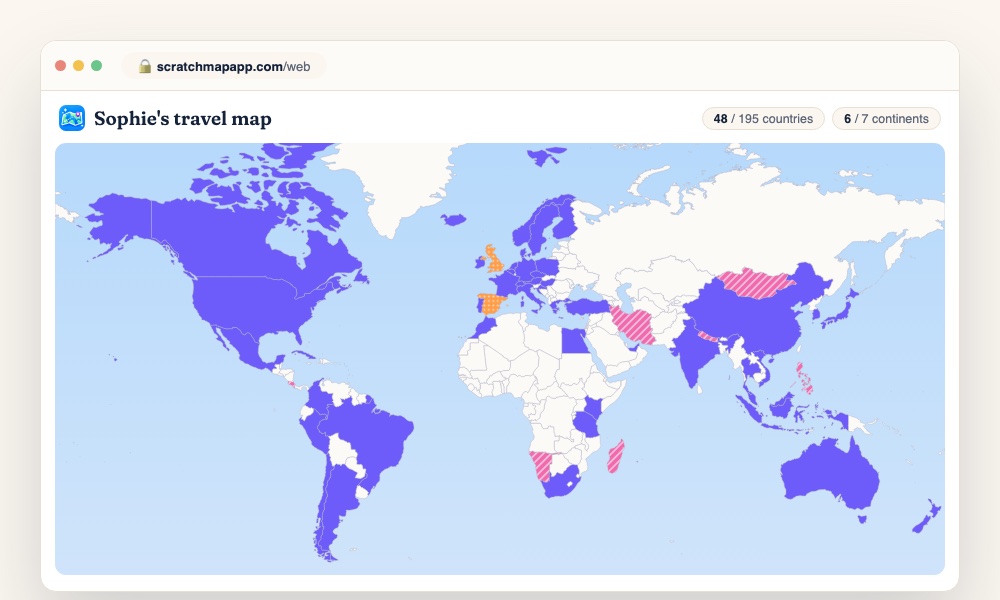The image size is (1000, 600).
Task: Click the red close window button
Action: [61, 66]
